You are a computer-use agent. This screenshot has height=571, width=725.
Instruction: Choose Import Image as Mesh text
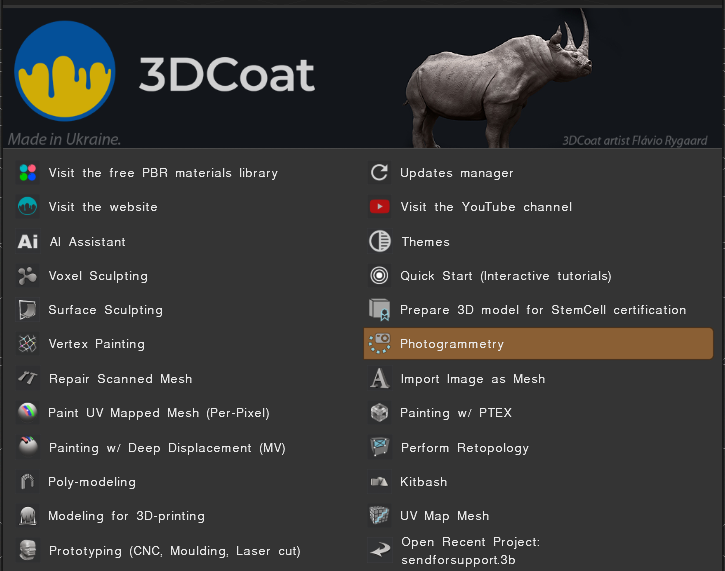tap(473, 379)
